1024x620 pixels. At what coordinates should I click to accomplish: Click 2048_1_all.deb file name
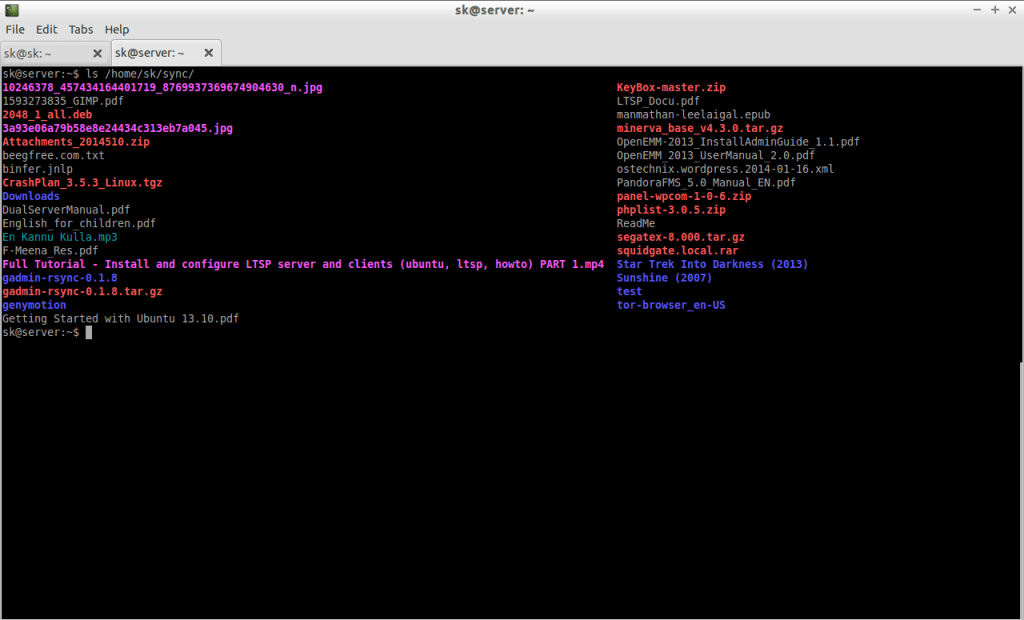point(47,115)
